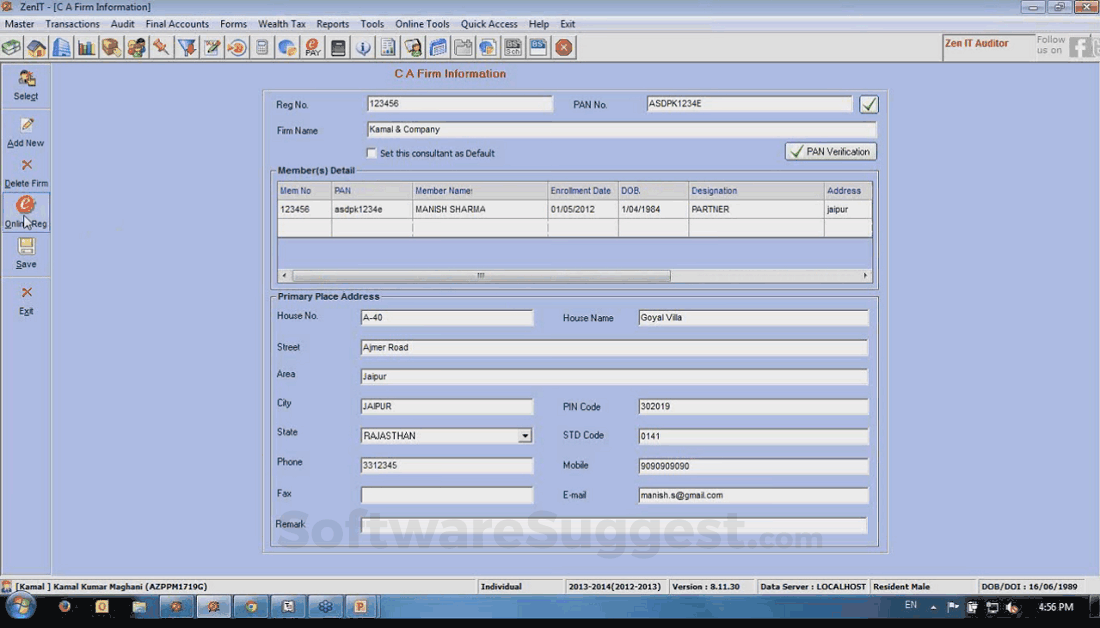This screenshot has width=1100, height=628.
Task: Open the Final Accounts menu
Action: click(177, 24)
